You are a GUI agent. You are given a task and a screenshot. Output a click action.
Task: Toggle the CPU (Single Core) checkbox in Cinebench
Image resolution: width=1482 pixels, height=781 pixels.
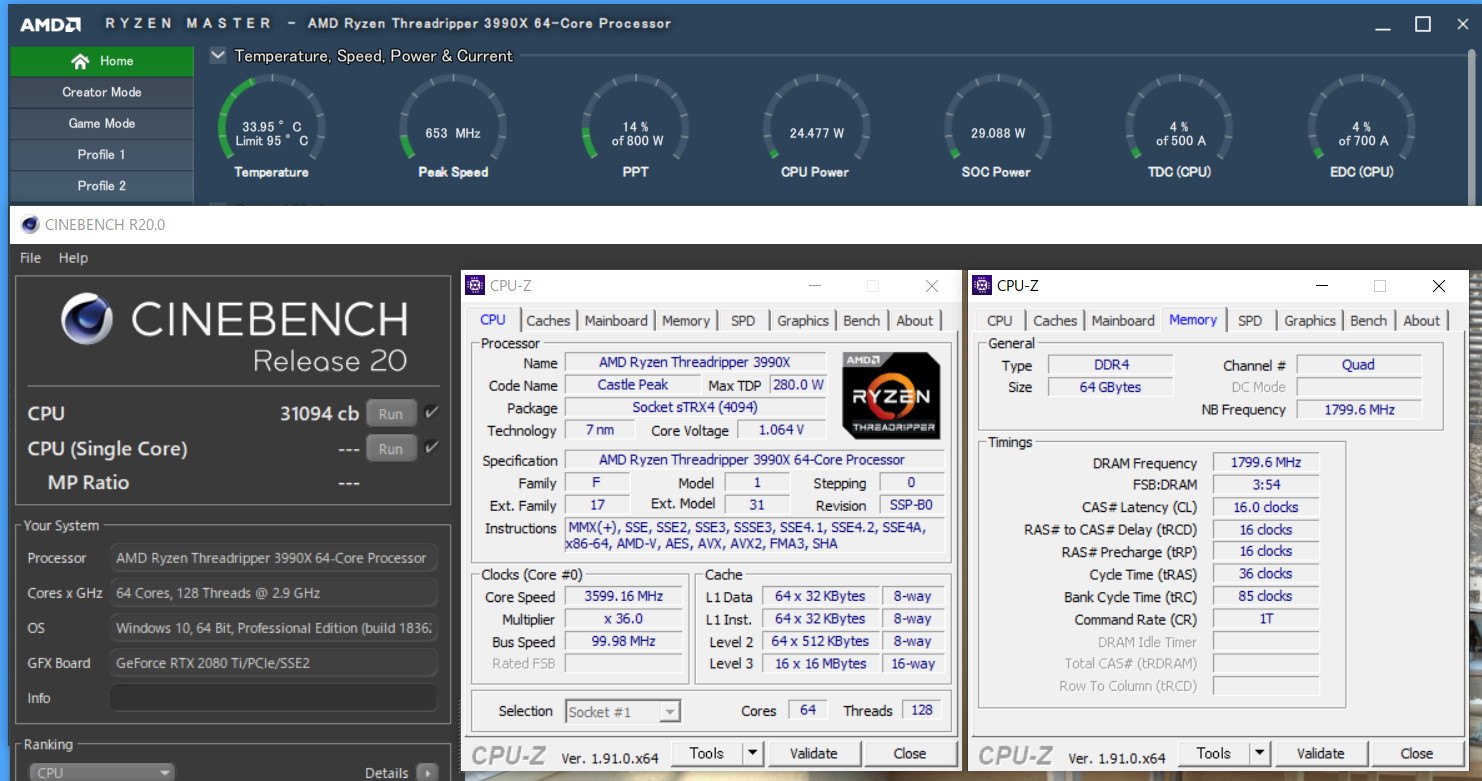tap(431, 447)
